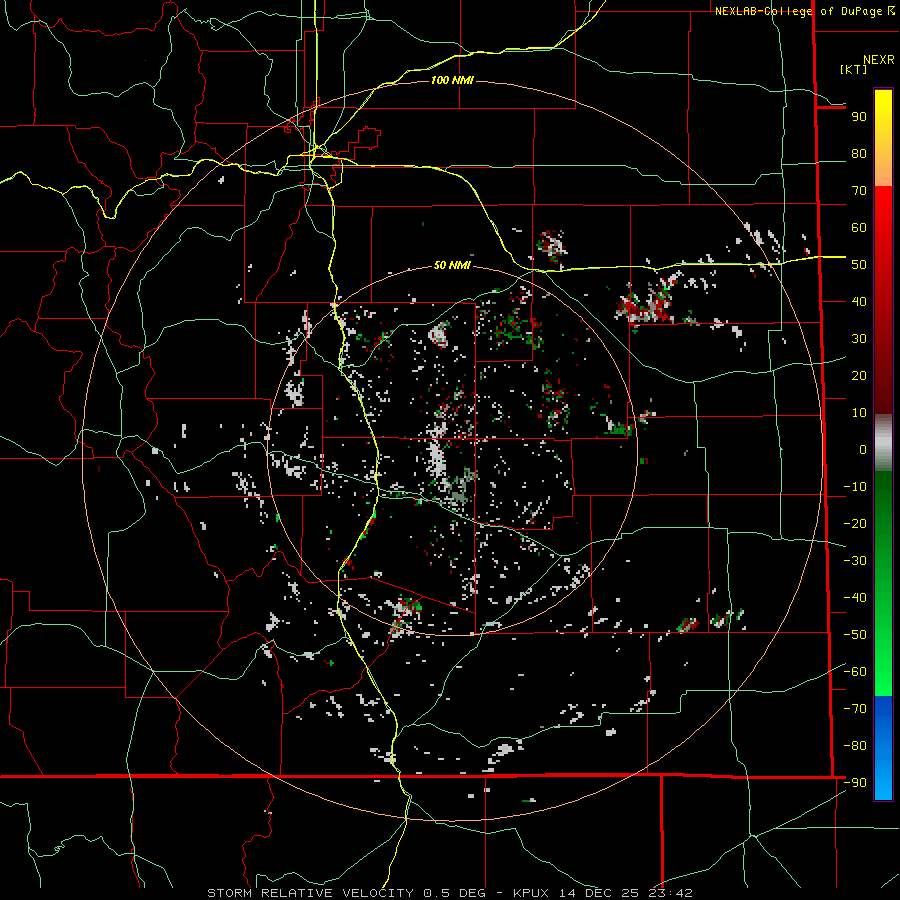Click the 70 value on the velocity scale
Viewport: 900px width, 900px height.
pos(859,191)
